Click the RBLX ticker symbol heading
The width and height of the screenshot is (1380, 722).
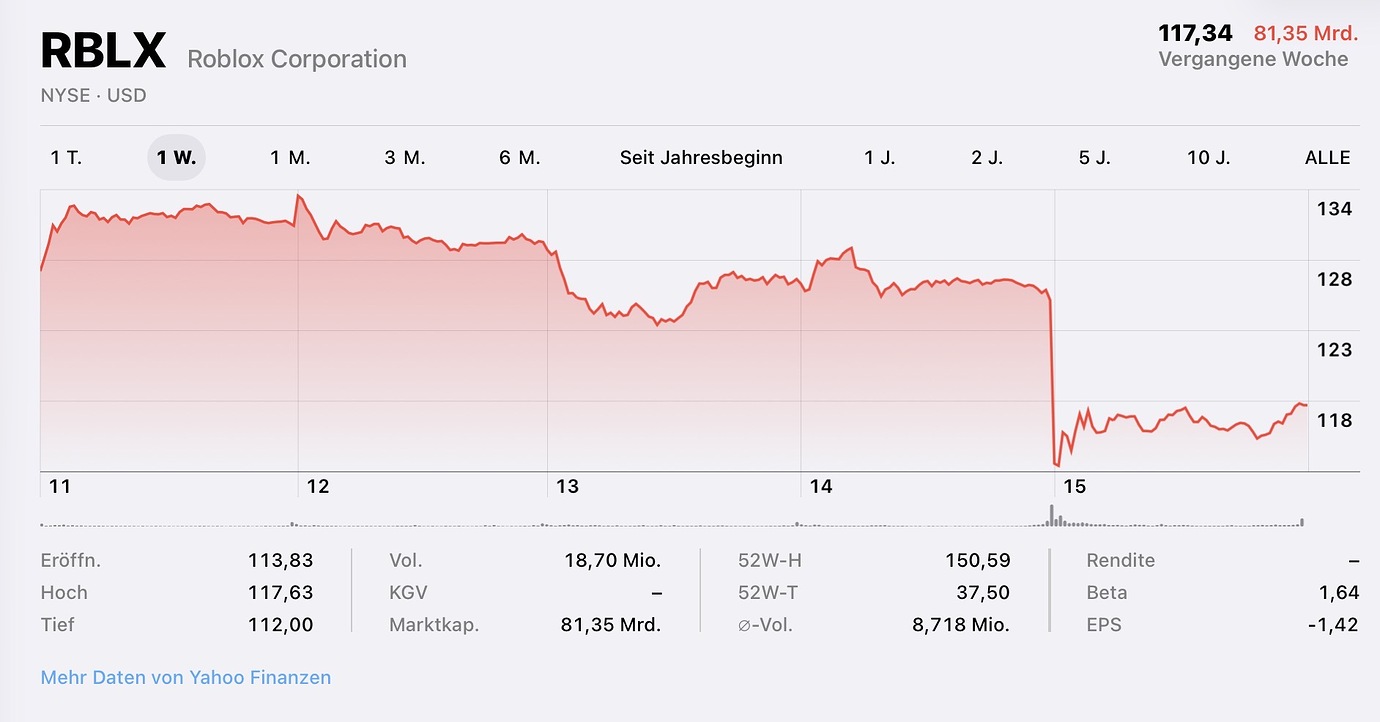(x=103, y=52)
